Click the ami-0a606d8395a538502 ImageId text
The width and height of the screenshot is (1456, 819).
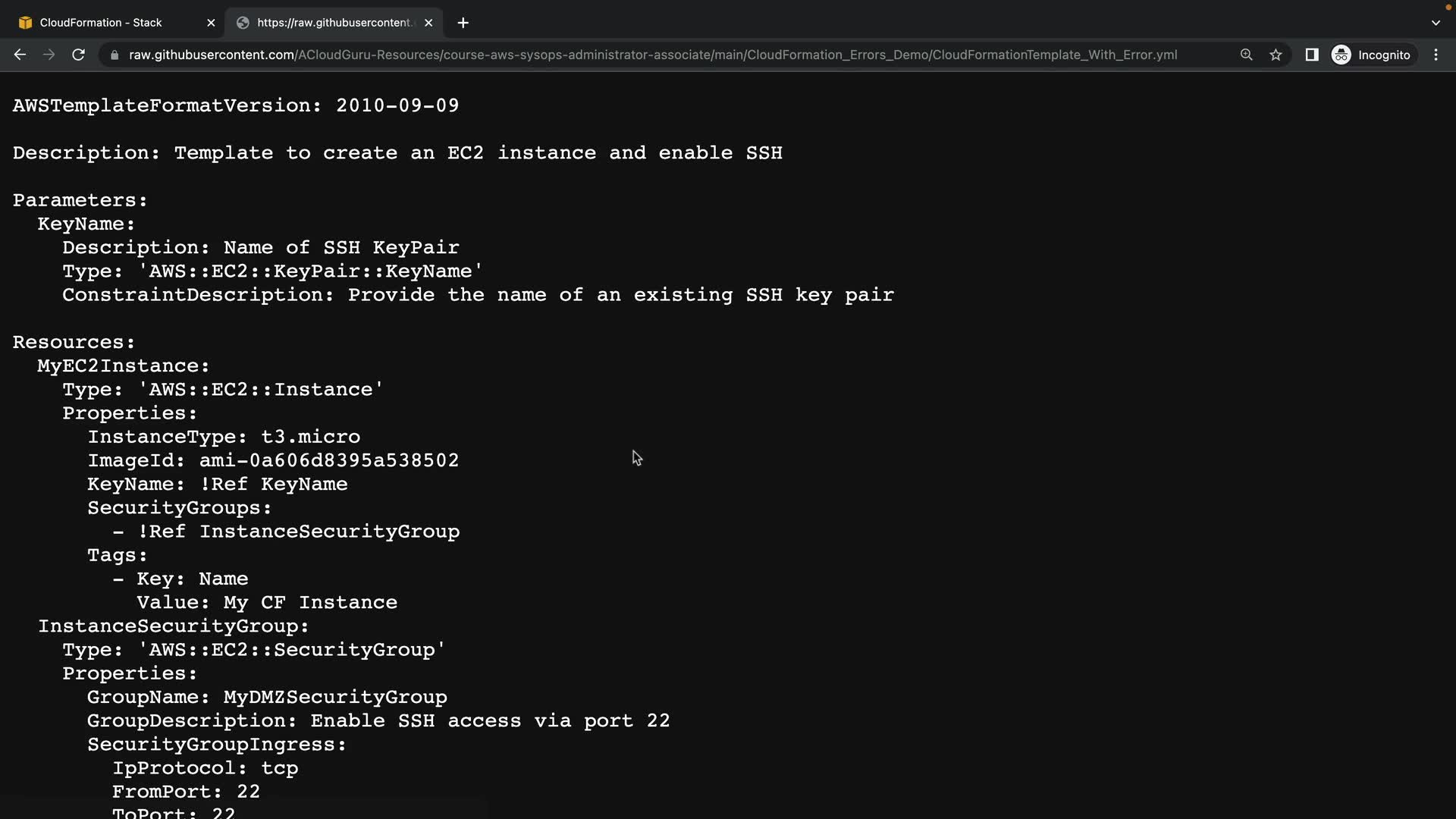tap(328, 460)
